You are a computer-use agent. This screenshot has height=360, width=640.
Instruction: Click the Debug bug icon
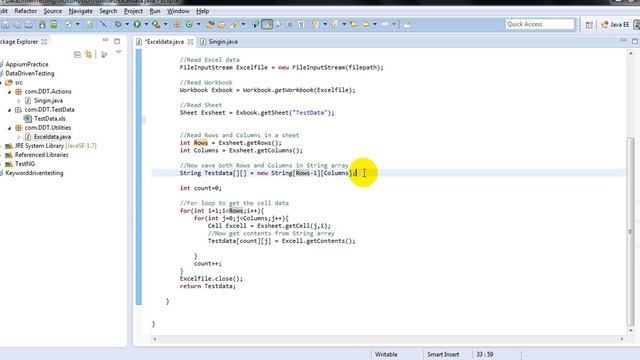pyautogui.click(x=118, y=24)
